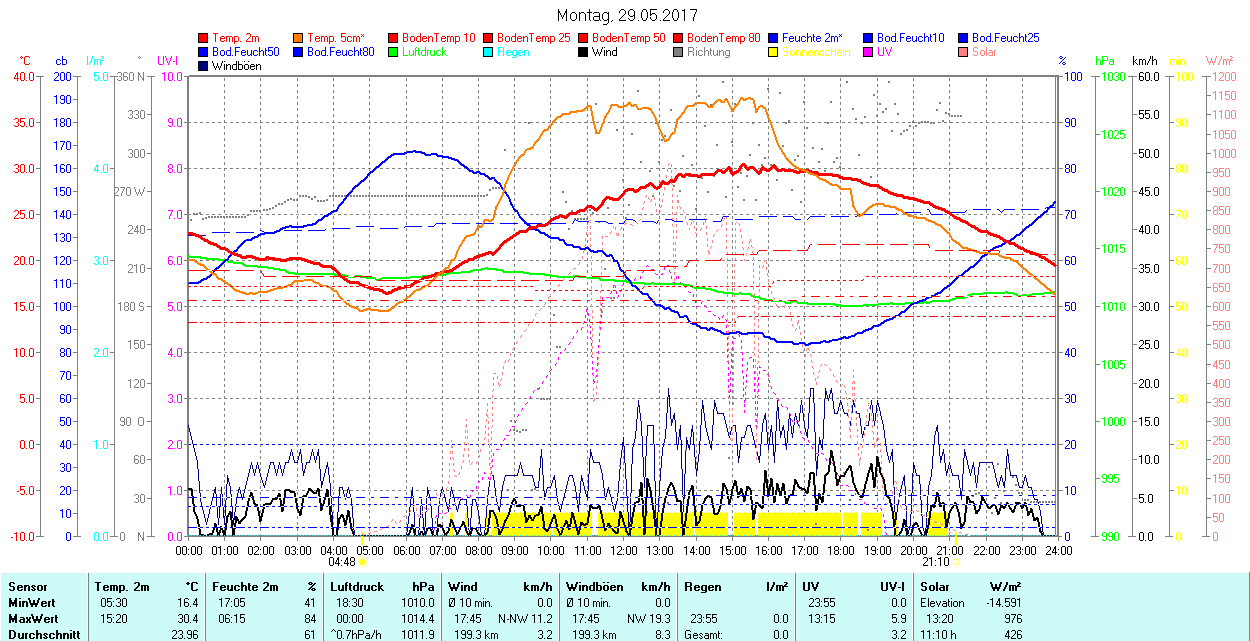Click the 12:00 tick on time axis

[x=623, y=550]
